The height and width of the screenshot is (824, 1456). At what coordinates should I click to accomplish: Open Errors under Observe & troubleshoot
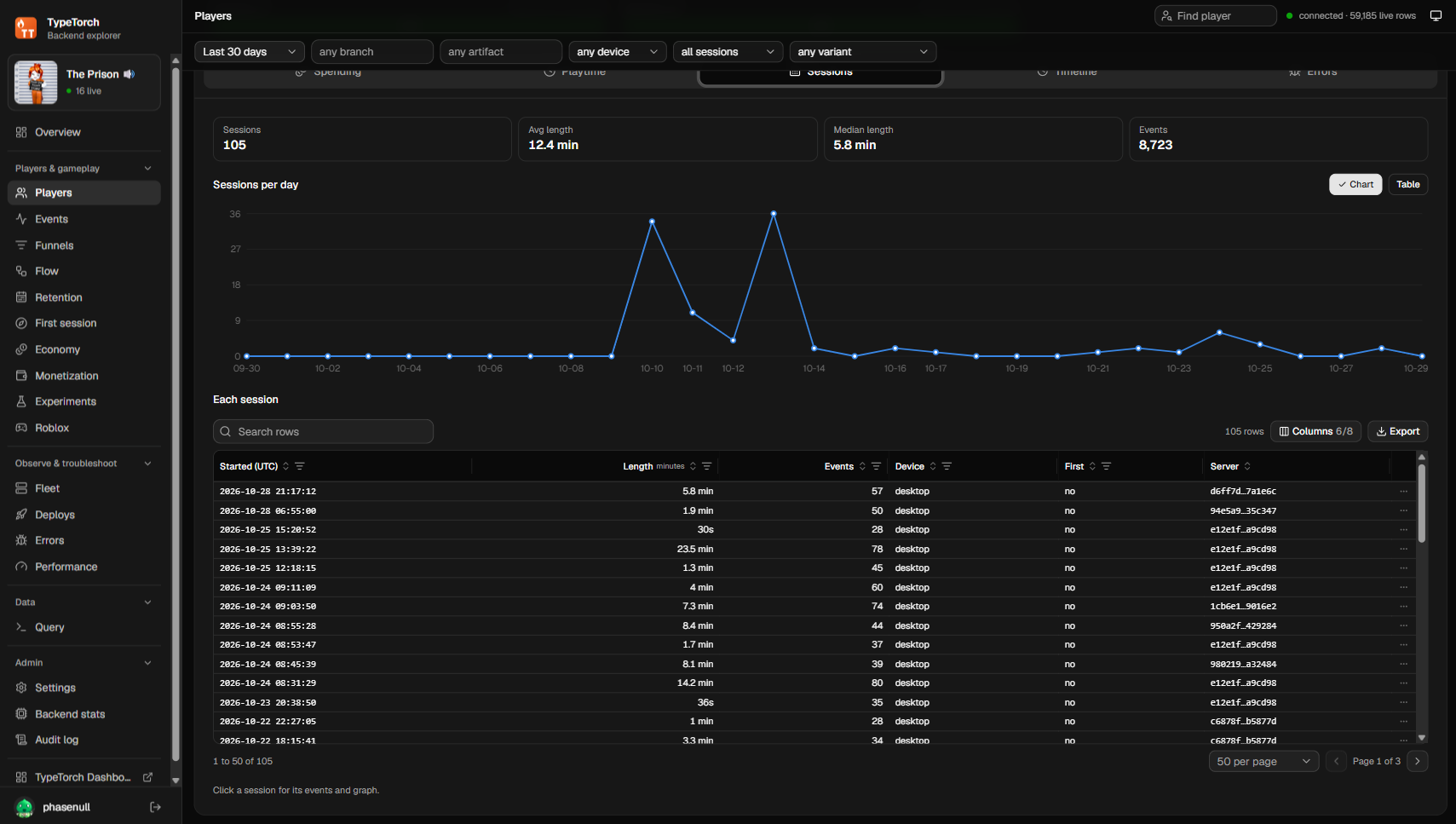pyautogui.click(x=83, y=540)
